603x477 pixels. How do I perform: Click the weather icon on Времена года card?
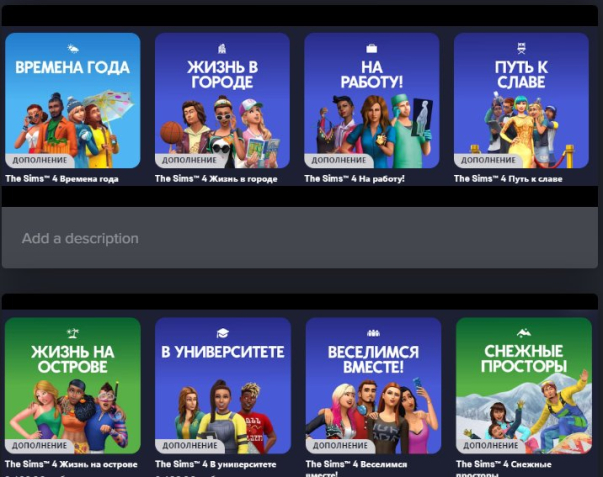click(x=73, y=47)
